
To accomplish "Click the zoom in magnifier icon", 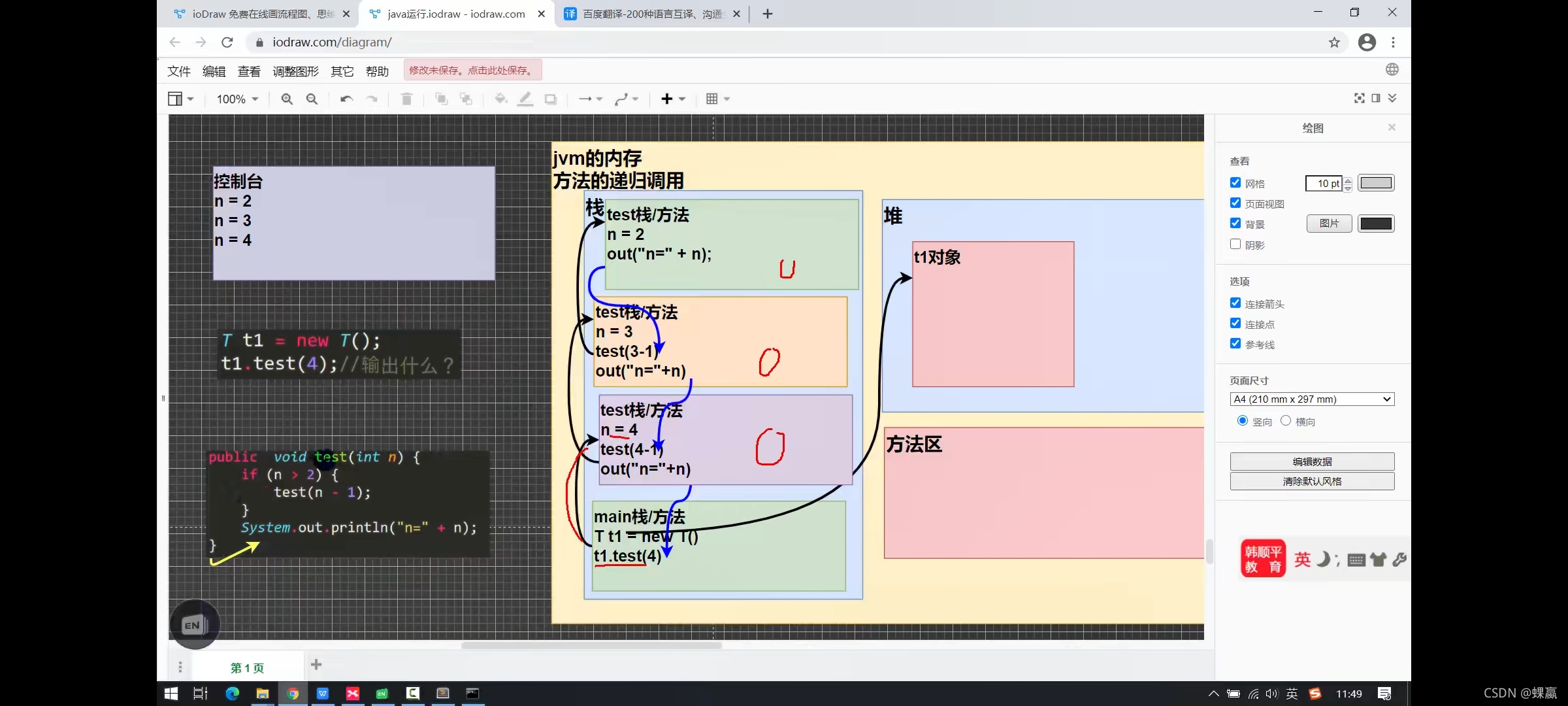I will tap(286, 99).
